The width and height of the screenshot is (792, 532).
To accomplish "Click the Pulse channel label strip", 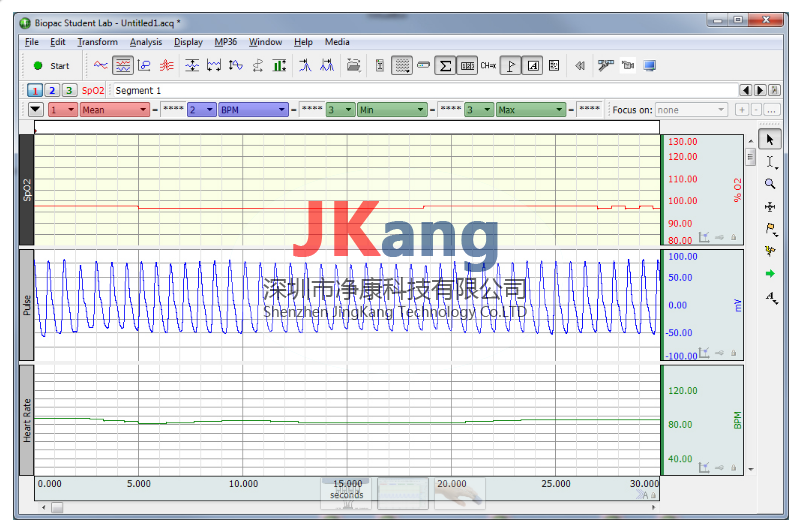I will [x=27, y=305].
